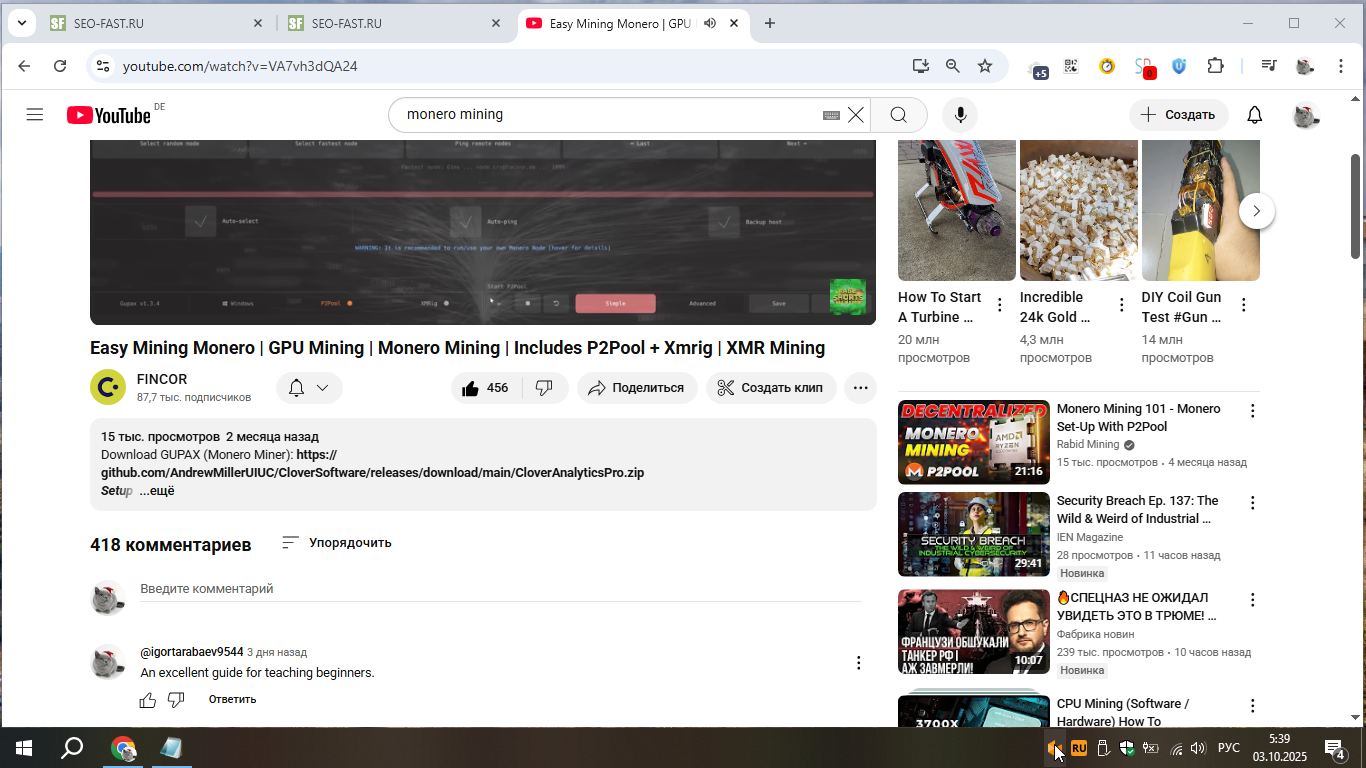Viewport: 1366px width, 768px height.
Task: Open the blue shield U extension
Action: tap(1179, 66)
